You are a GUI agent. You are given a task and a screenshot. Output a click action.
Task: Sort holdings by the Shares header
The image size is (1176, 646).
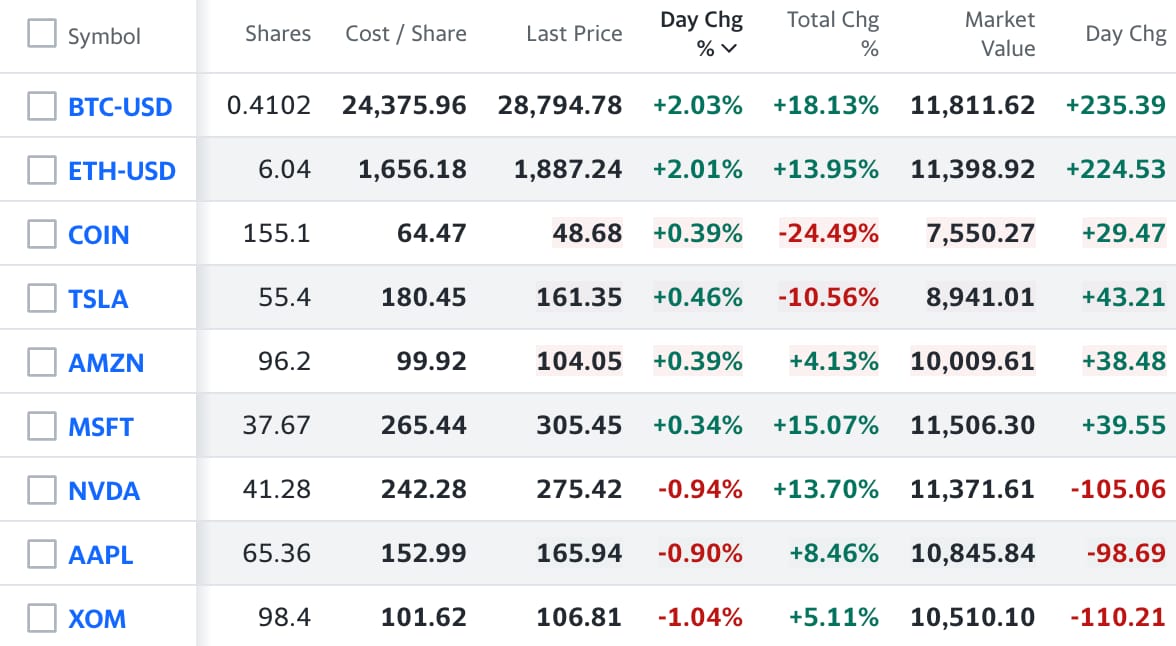point(278,34)
